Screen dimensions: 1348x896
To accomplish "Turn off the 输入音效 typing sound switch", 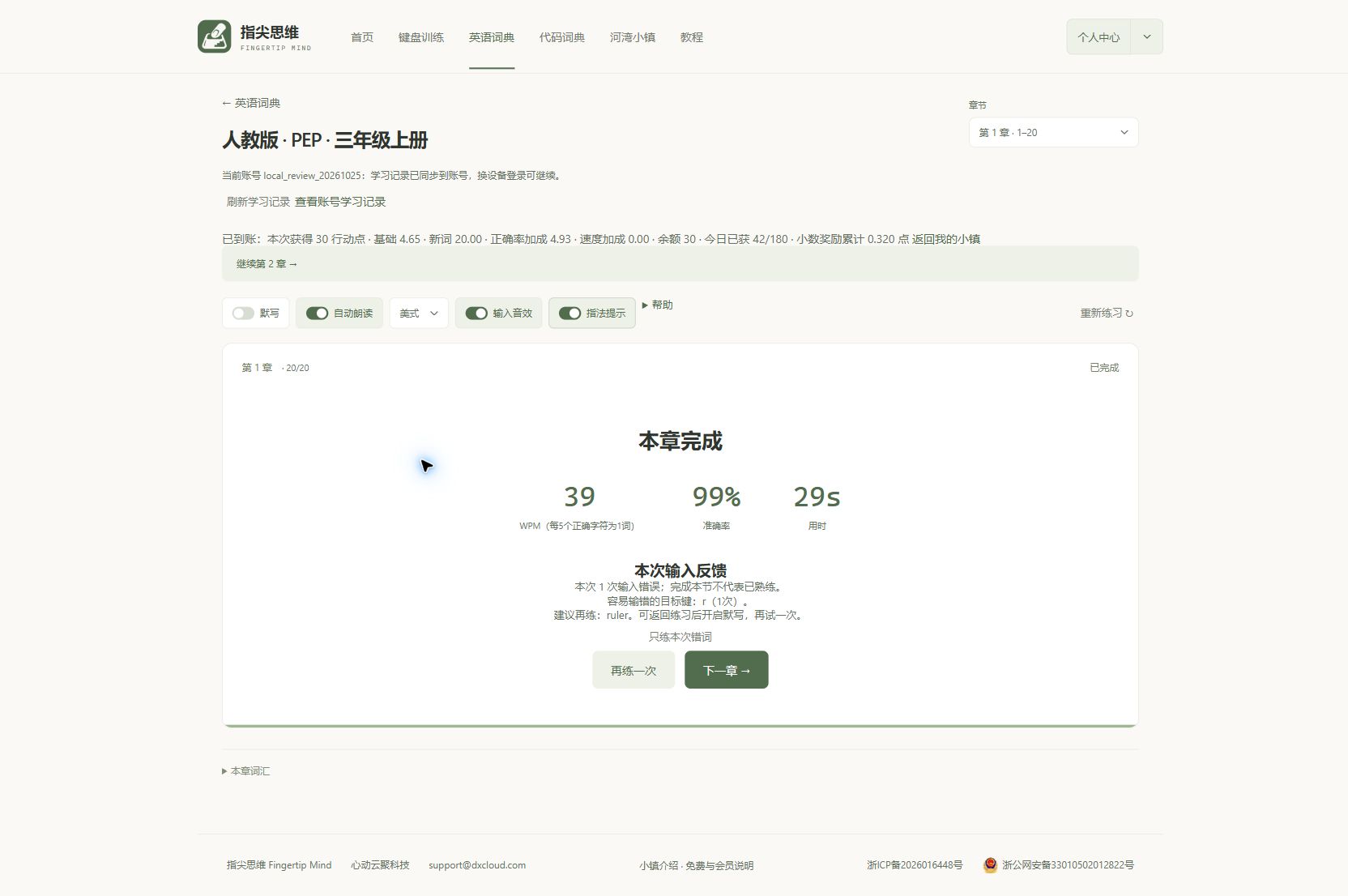I will [476, 313].
